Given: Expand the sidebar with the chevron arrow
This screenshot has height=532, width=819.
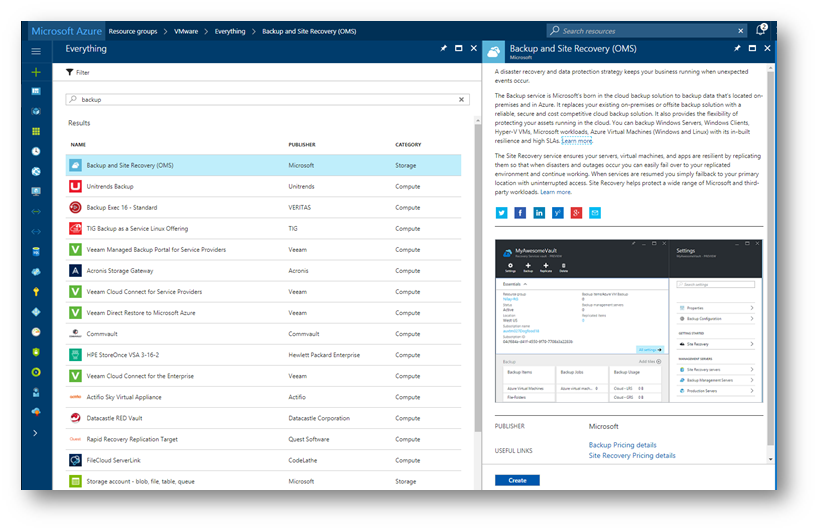Looking at the screenshot, I should (35, 433).
